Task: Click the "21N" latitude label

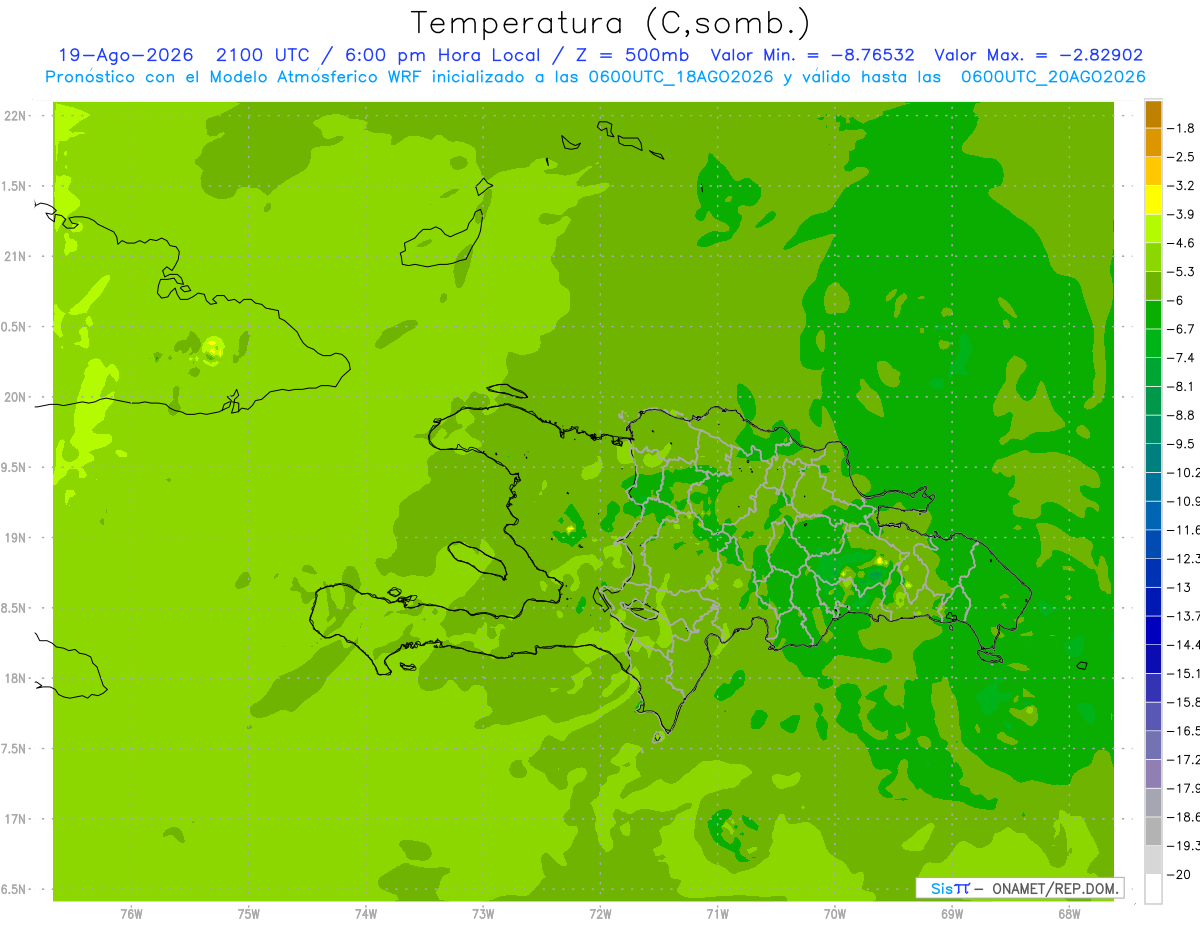Action: pyautogui.click(x=14, y=256)
